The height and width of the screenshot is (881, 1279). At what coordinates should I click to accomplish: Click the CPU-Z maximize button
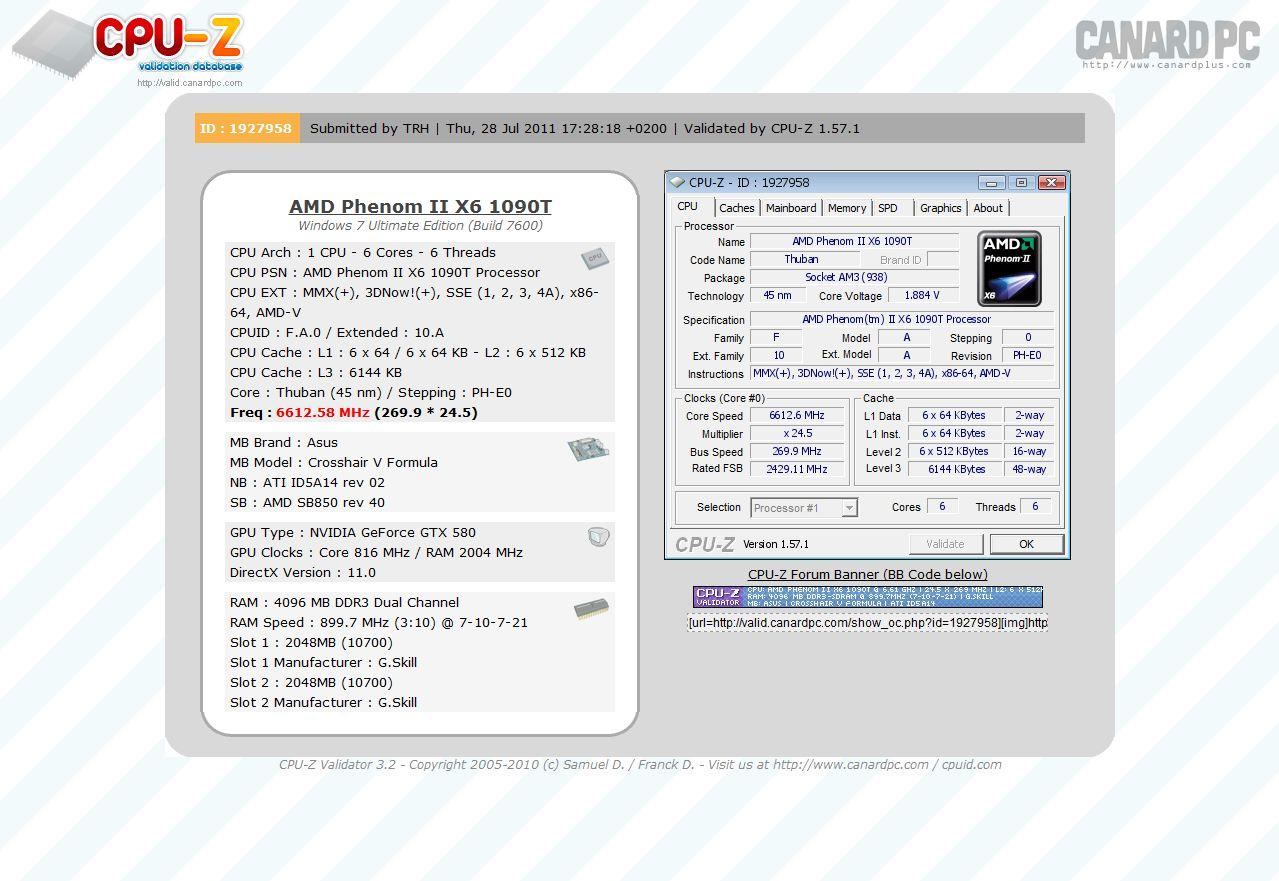(x=1021, y=183)
